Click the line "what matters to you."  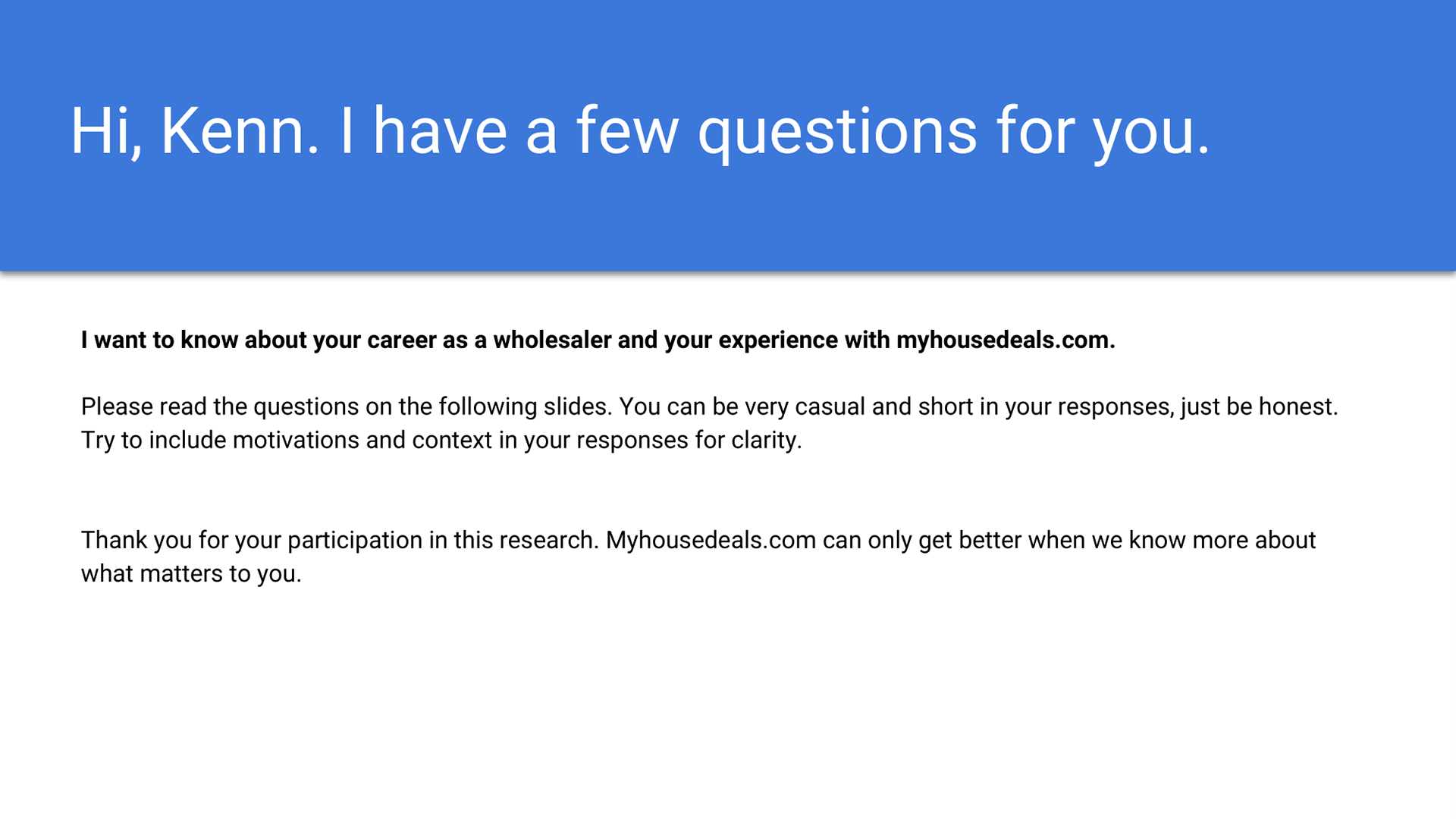pyautogui.click(x=191, y=574)
